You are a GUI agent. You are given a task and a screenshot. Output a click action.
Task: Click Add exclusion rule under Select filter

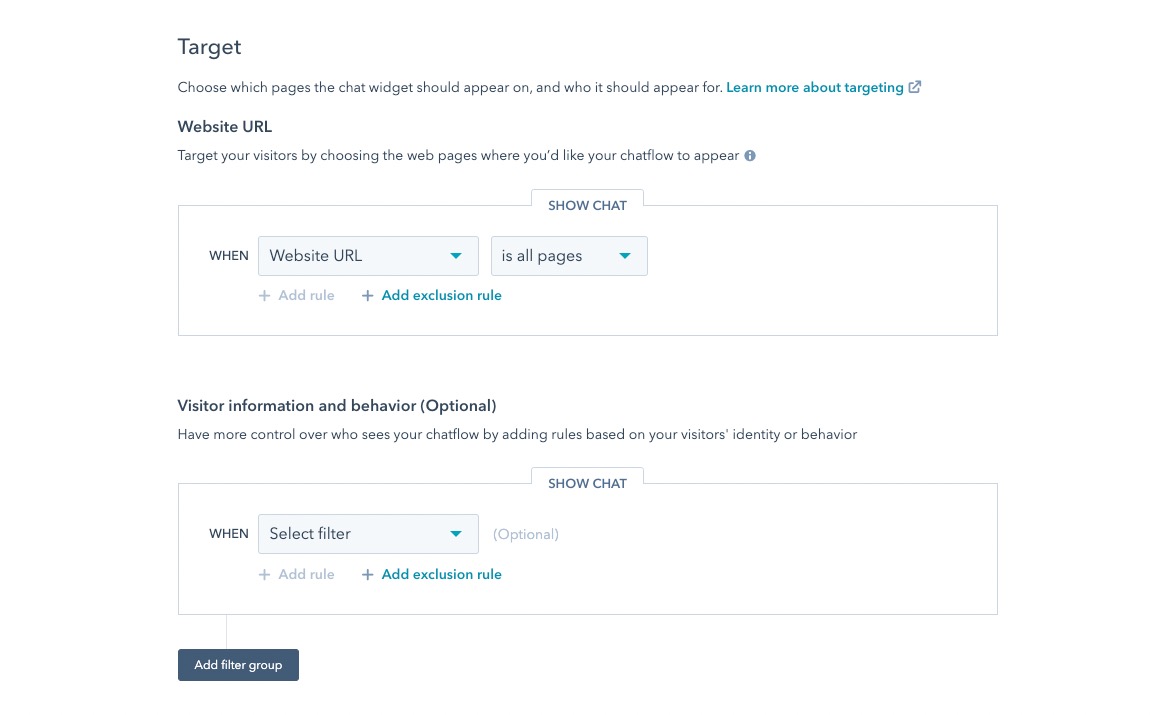(441, 575)
